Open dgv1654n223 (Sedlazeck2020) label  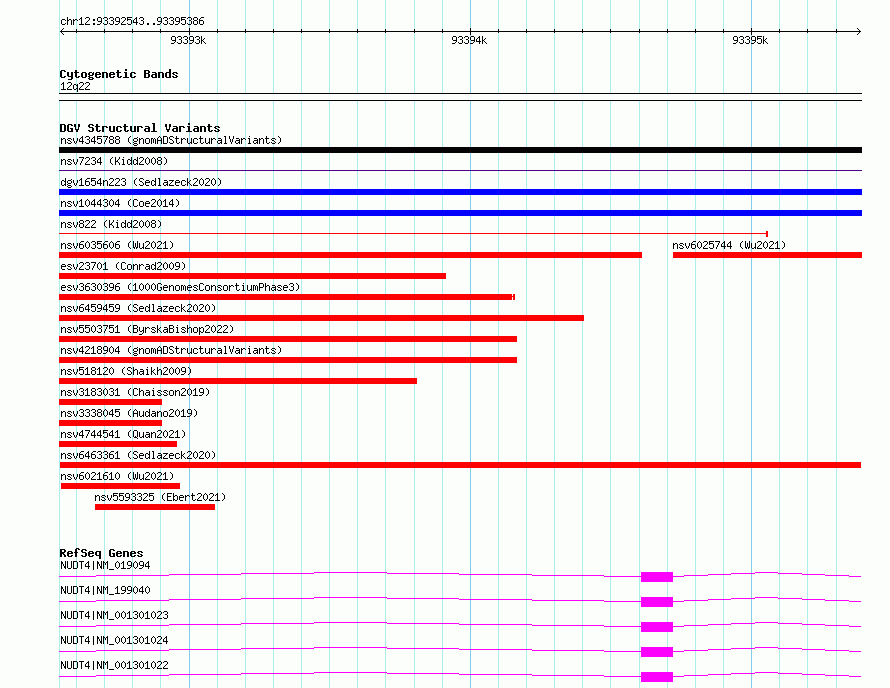[x=141, y=182]
